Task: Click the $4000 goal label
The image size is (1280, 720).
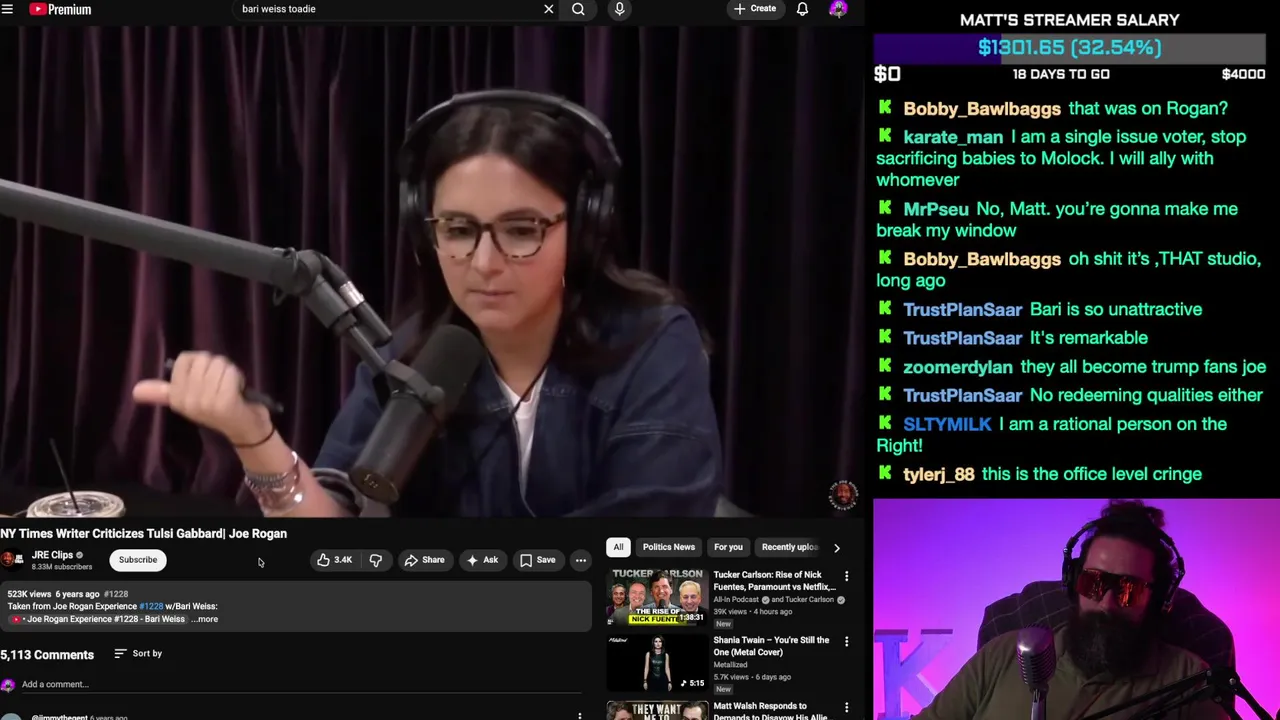Action: (x=1243, y=74)
